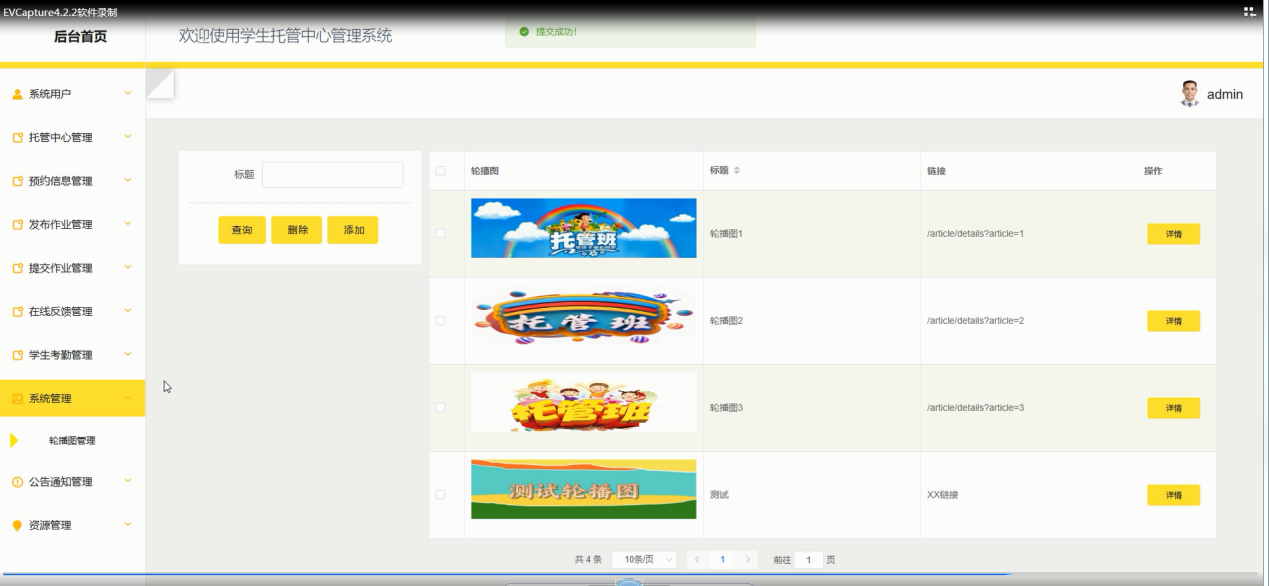Collapse the 系统管理 chevron

(127, 399)
